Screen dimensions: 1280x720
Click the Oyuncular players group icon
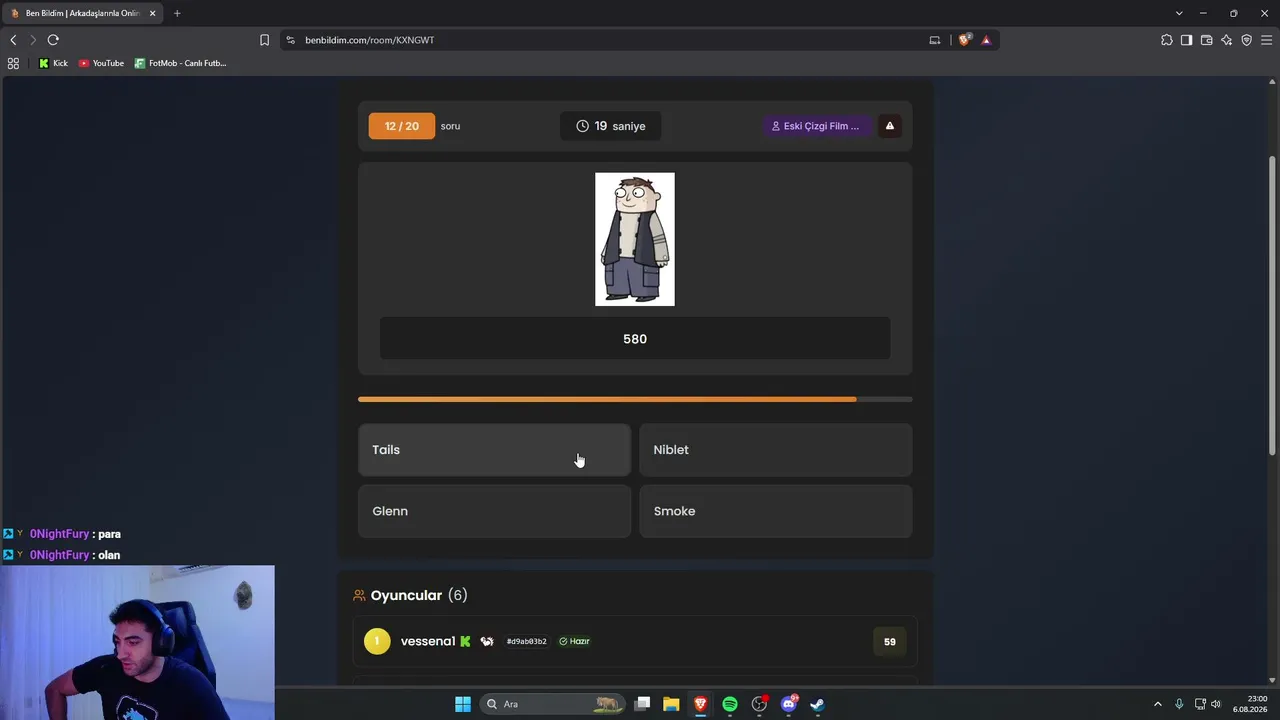pos(360,596)
